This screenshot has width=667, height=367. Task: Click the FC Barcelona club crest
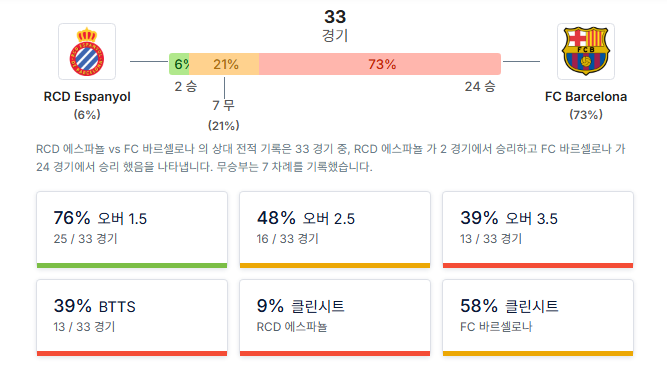point(586,51)
